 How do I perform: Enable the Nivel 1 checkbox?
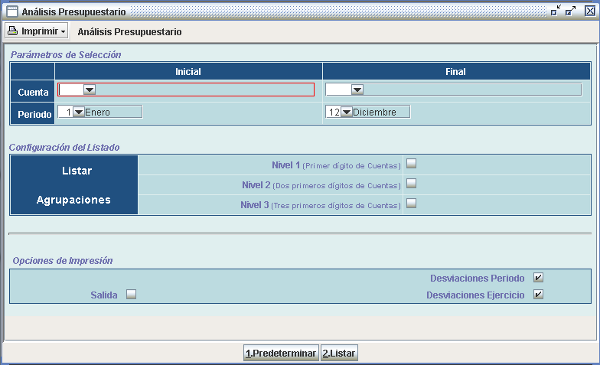(x=411, y=163)
